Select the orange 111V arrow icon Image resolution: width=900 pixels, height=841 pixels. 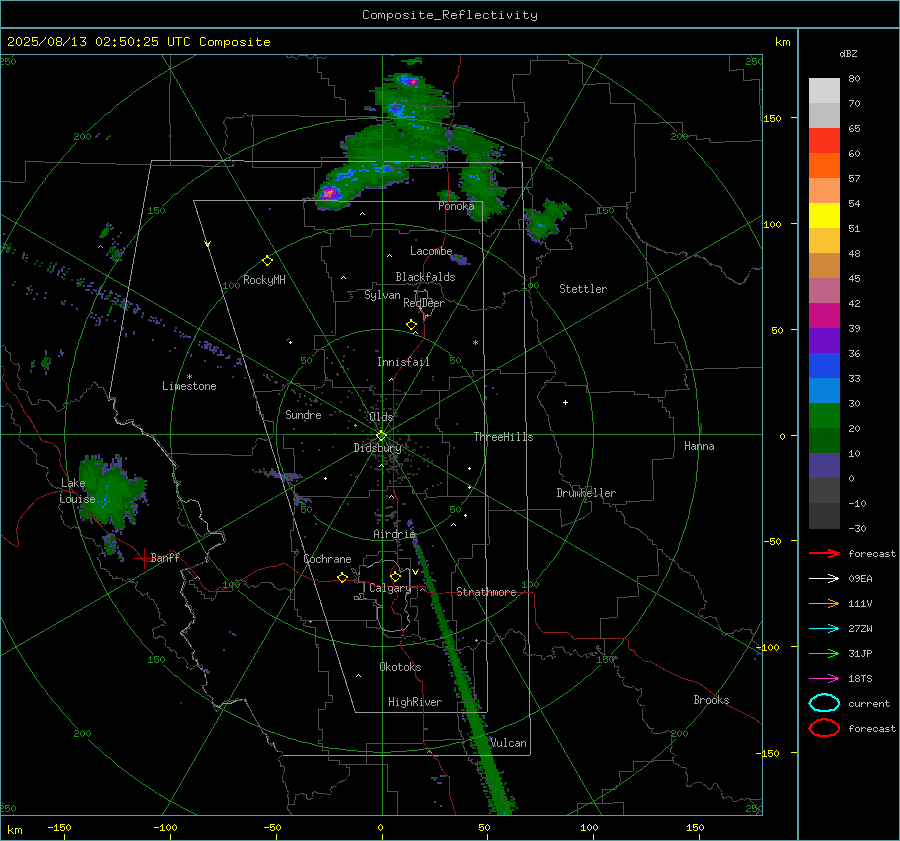(x=824, y=603)
